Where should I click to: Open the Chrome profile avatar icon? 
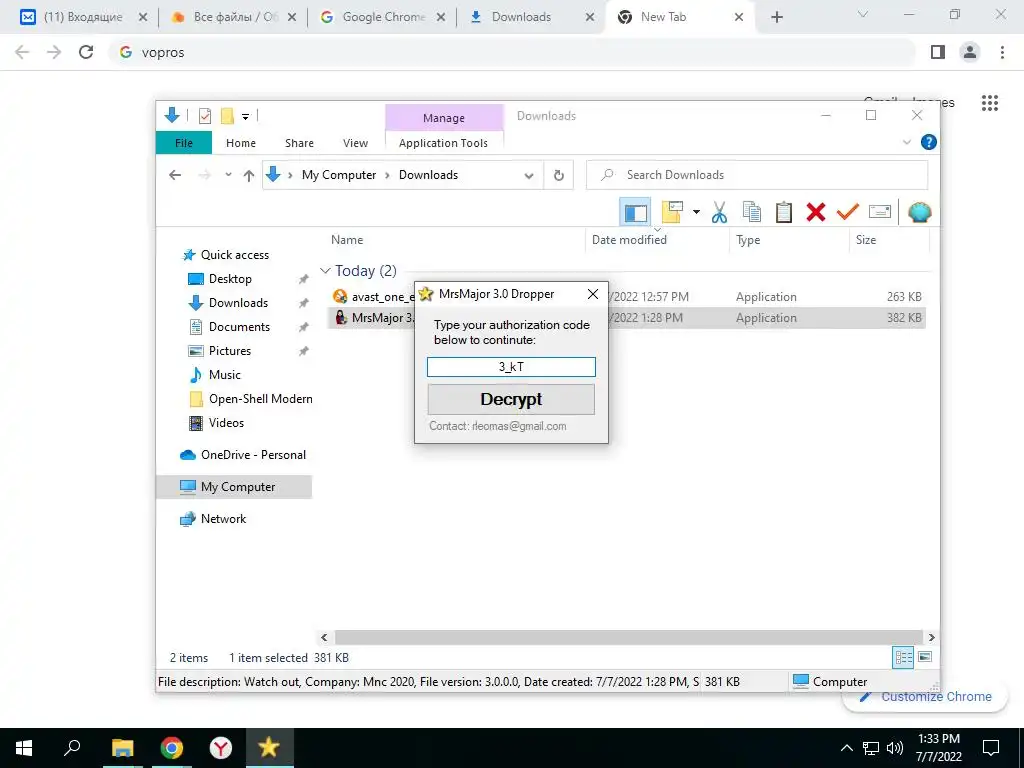970,52
